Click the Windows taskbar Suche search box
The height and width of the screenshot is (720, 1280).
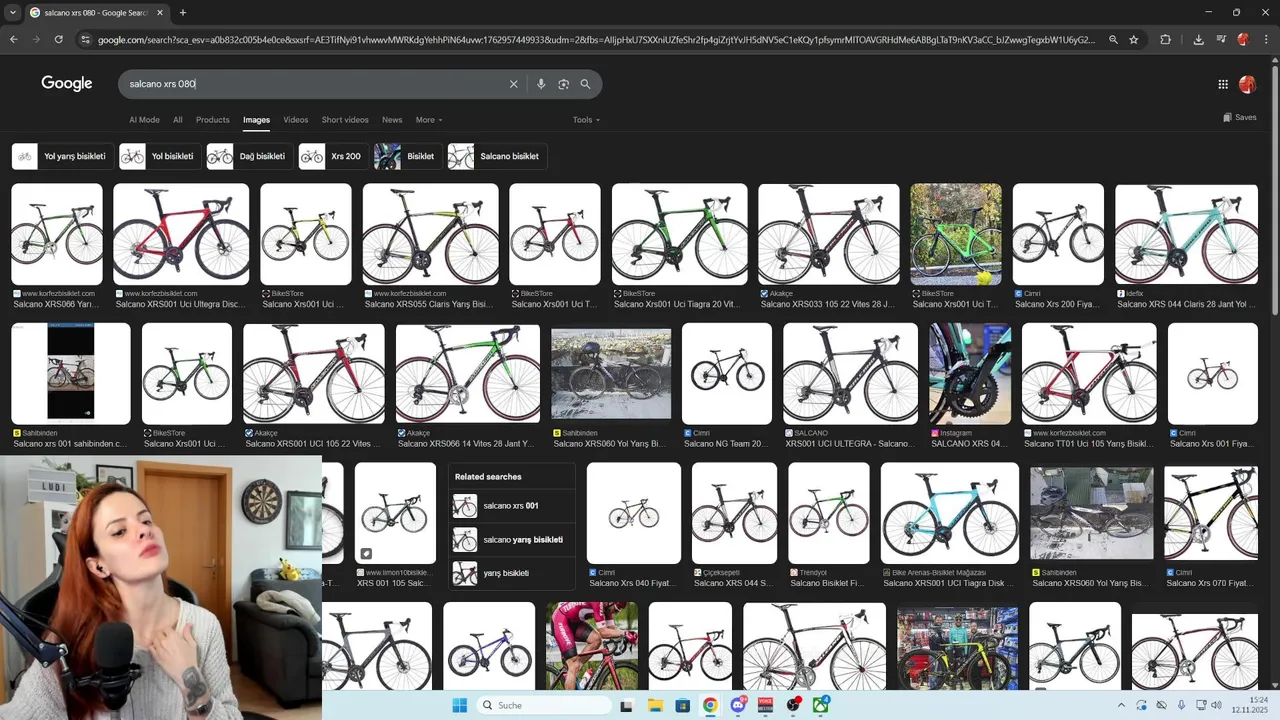pyautogui.click(x=544, y=705)
